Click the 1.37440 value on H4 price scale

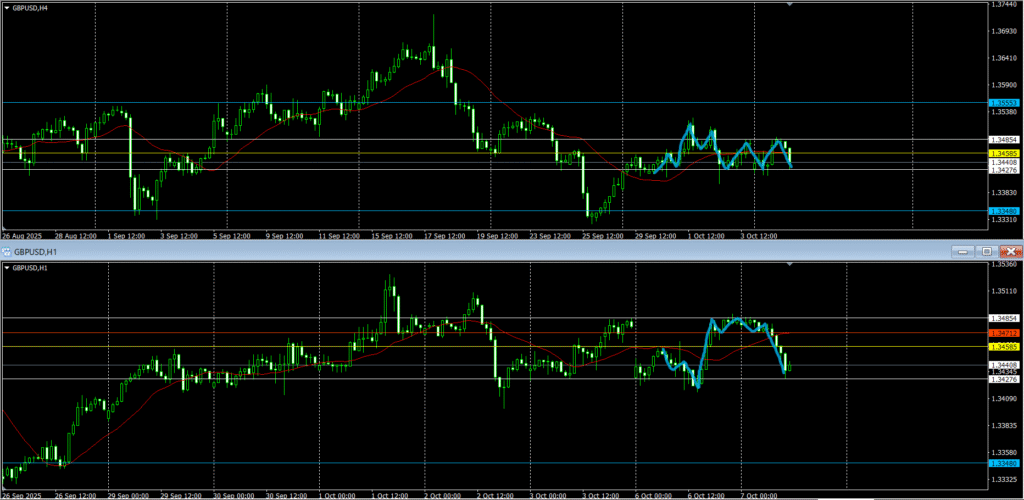[1004, 5]
